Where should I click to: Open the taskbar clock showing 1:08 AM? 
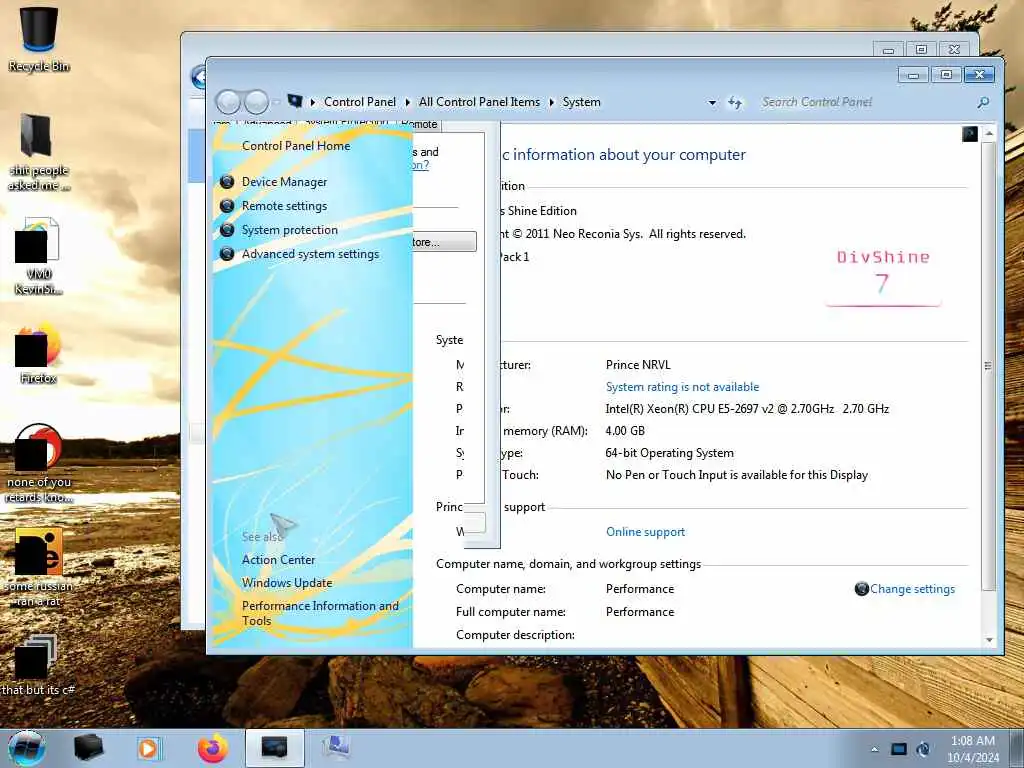tap(973, 749)
